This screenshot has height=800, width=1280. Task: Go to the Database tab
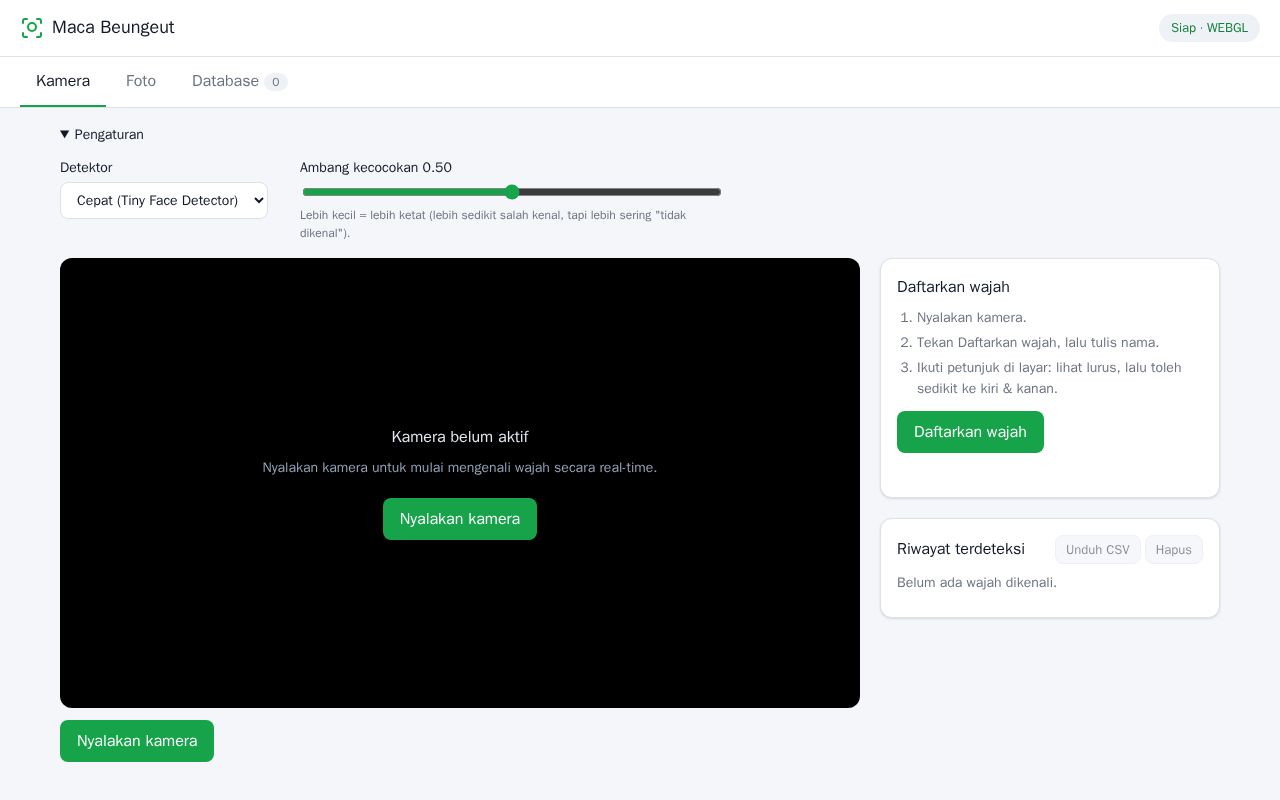[x=240, y=81]
